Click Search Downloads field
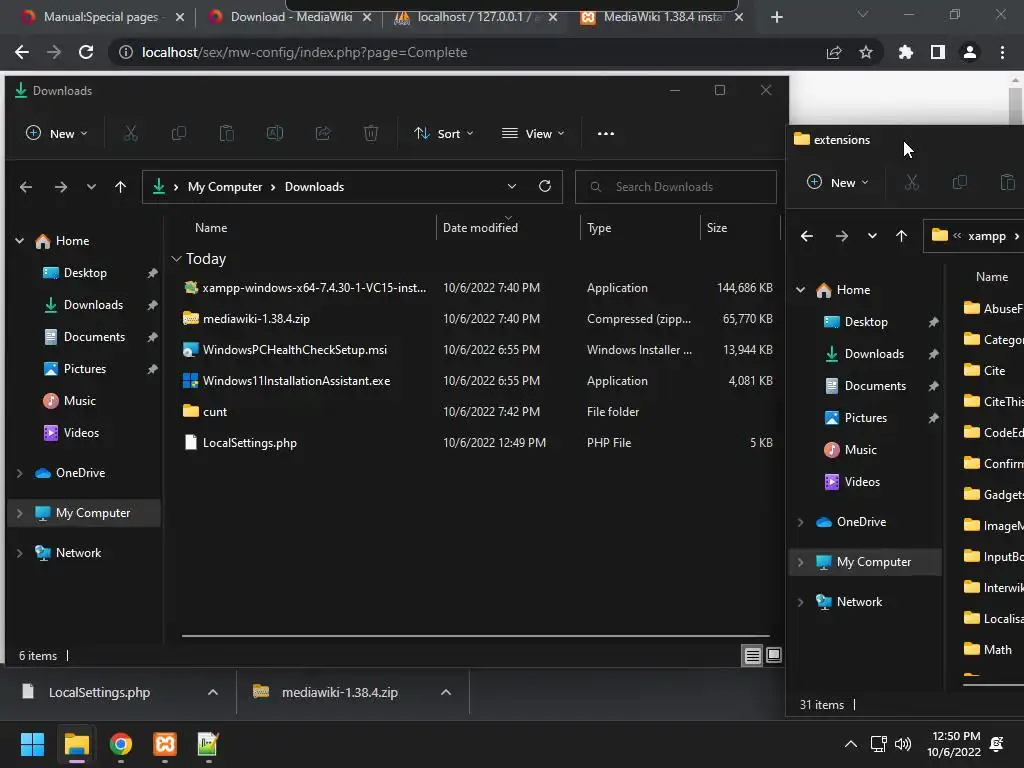The width and height of the screenshot is (1024, 768). coord(676,187)
